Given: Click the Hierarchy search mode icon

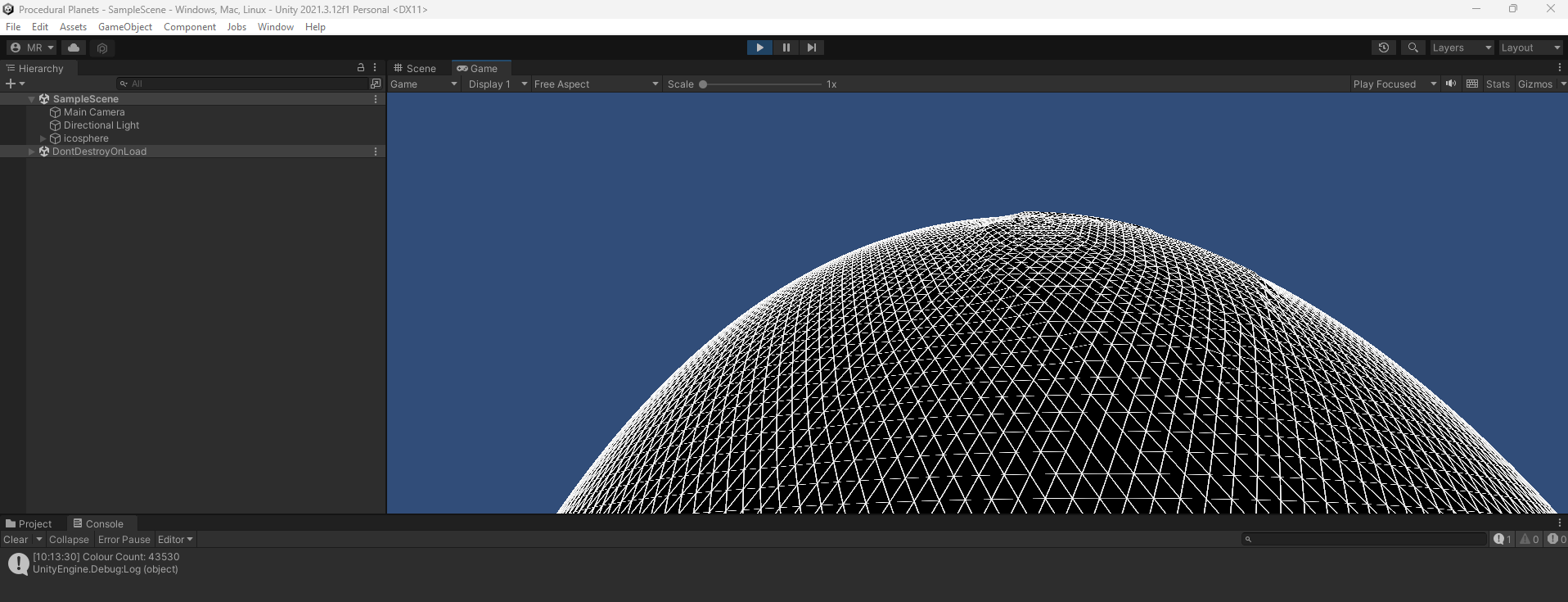Looking at the screenshot, I should point(376,84).
